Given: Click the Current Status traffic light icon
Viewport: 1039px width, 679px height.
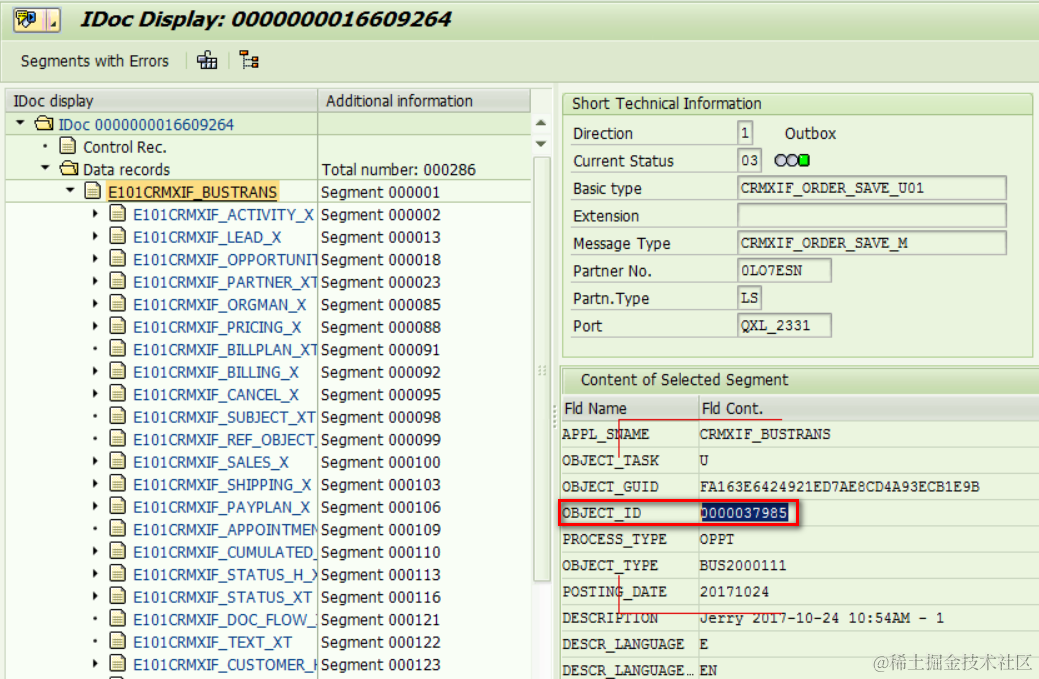Looking at the screenshot, I should (x=792, y=160).
